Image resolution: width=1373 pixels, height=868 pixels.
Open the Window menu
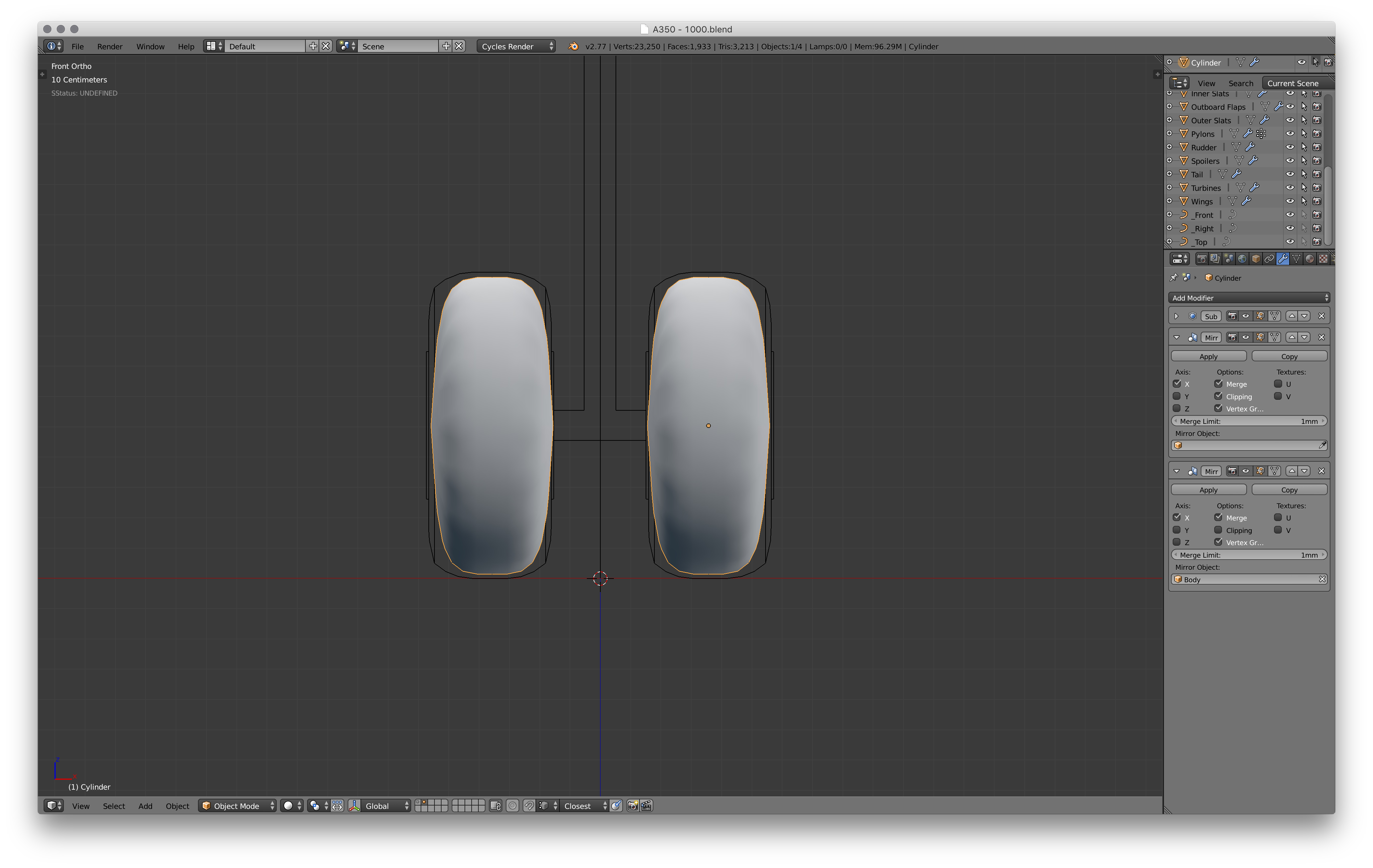[x=151, y=46]
